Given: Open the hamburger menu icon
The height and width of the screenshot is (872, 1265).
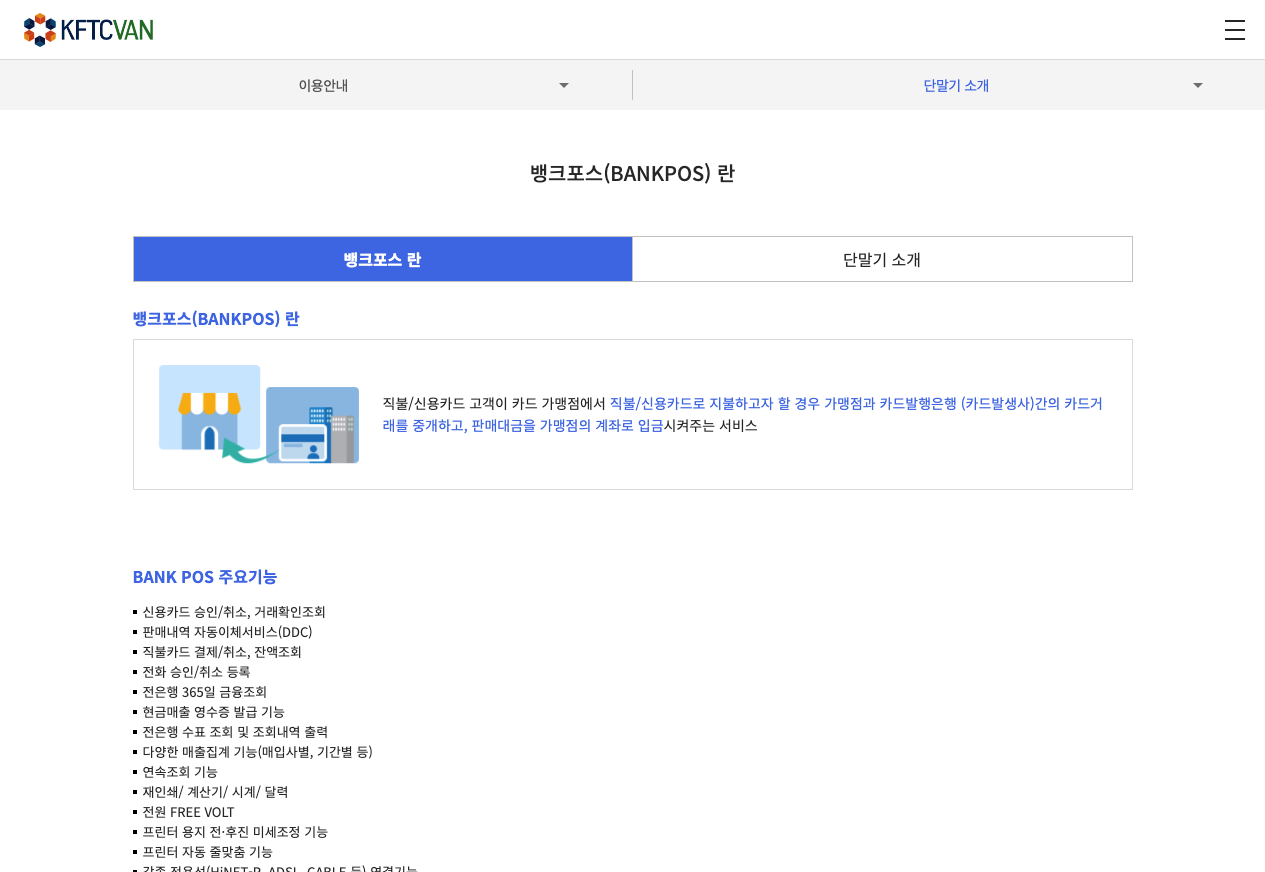Looking at the screenshot, I should coord(1235,30).
